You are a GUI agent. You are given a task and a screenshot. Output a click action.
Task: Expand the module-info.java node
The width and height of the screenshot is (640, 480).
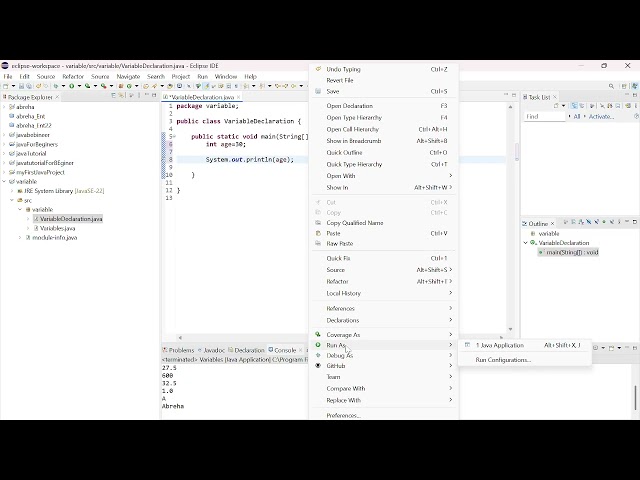click(x=20, y=238)
